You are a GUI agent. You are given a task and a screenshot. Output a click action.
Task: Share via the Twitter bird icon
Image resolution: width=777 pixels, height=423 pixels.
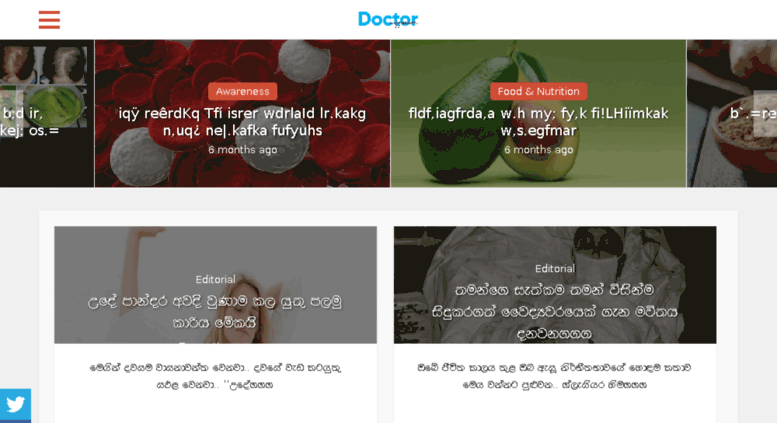[15, 405]
